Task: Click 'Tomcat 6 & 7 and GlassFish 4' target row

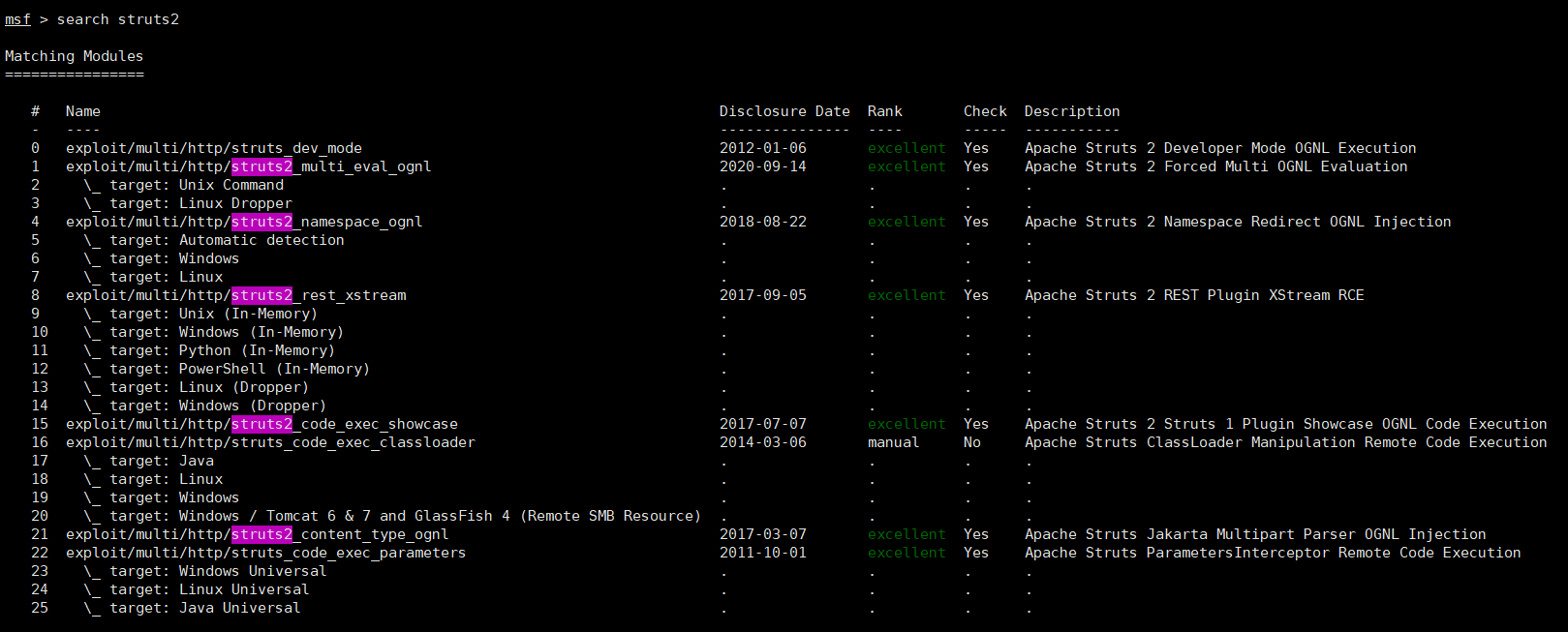Action: (x=392, y=516)
